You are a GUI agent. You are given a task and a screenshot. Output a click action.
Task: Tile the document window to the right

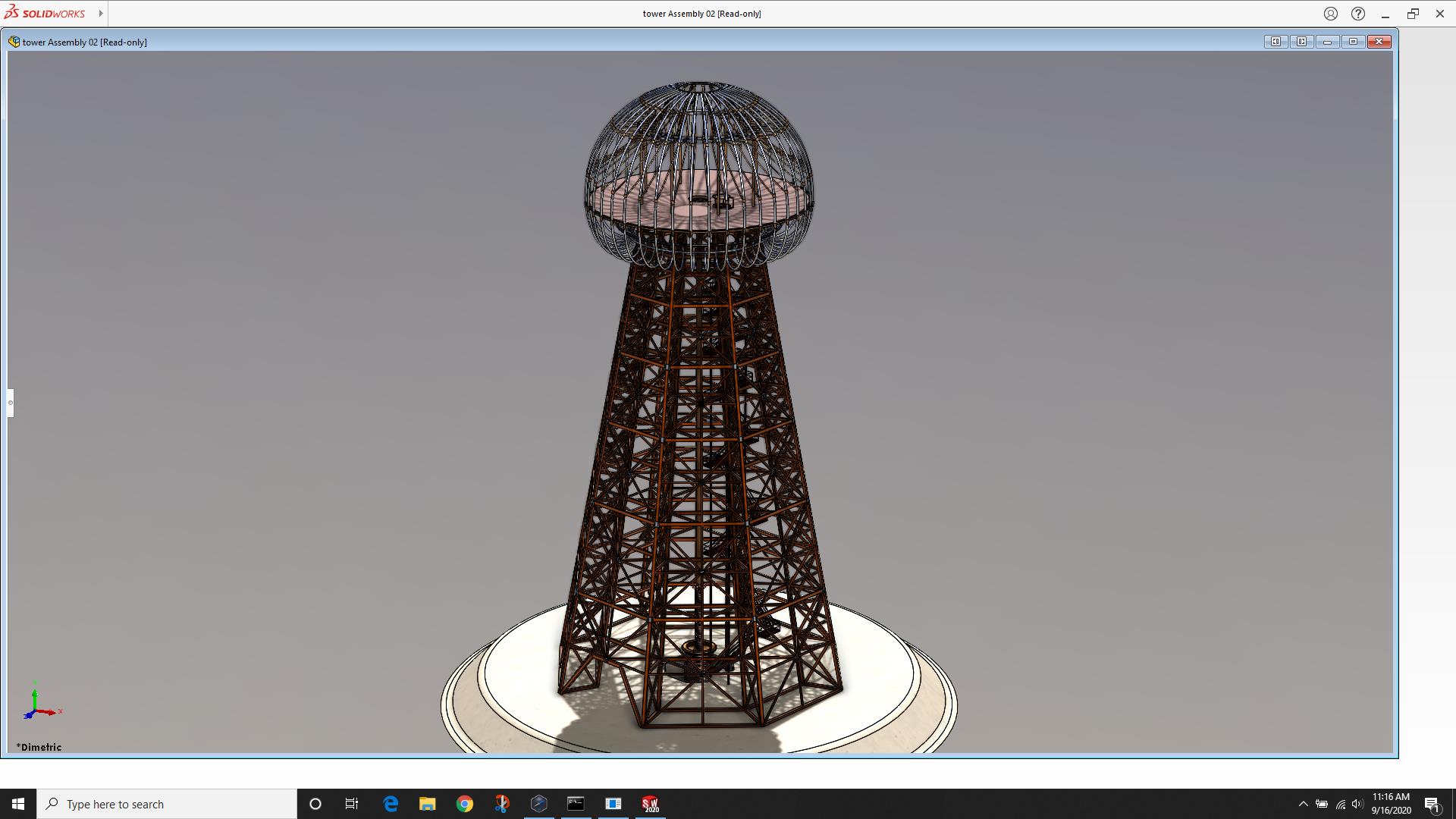coord(1301,42)
